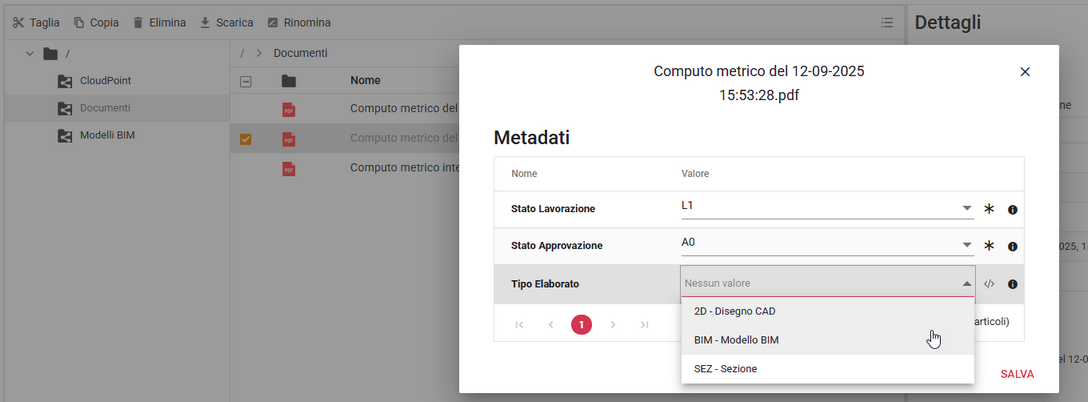Click the Copia toolbar button

pos(96,23)
